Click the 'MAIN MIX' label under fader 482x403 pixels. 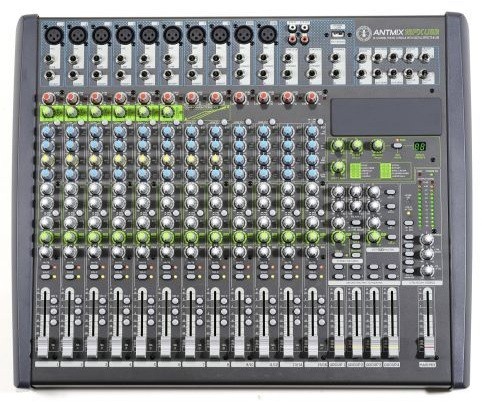point(427,365)
